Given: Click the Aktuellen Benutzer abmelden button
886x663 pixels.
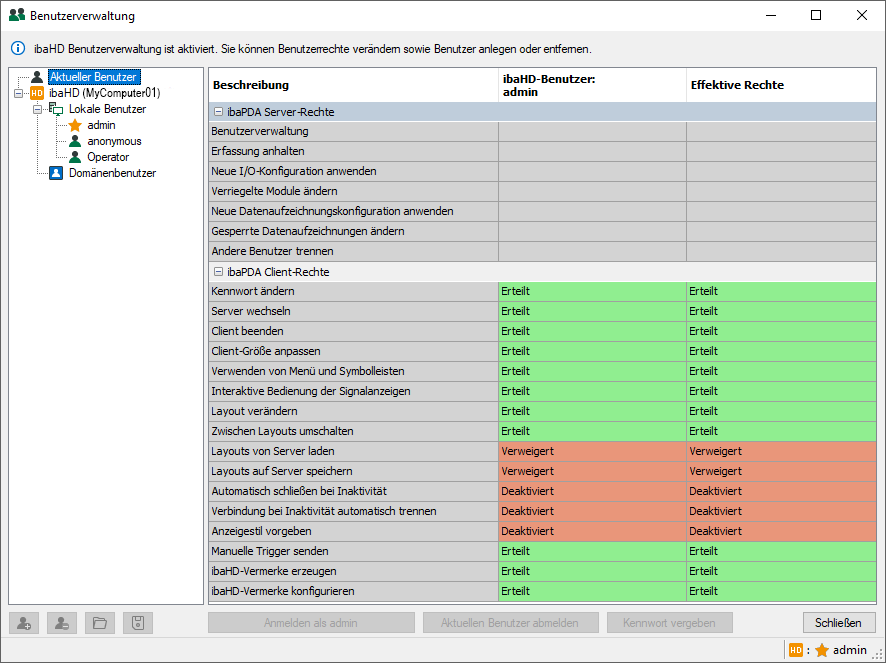Looking at the screenshot, I should [x=510, y=623].
